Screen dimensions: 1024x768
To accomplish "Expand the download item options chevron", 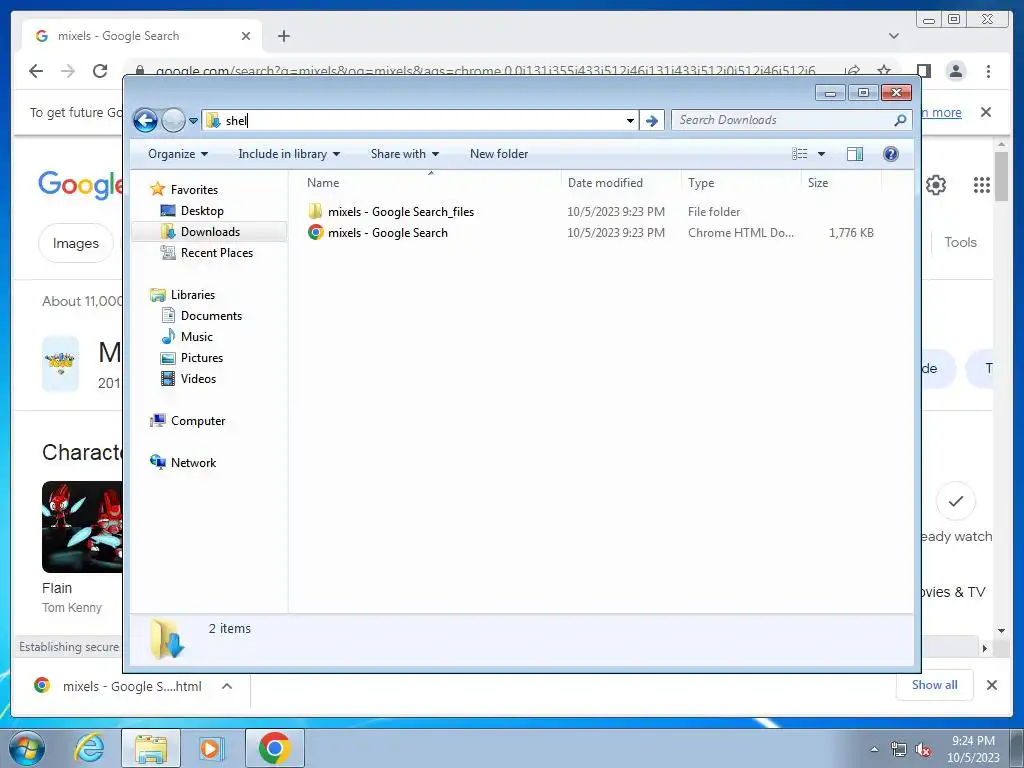I will [x=227, y=686].
